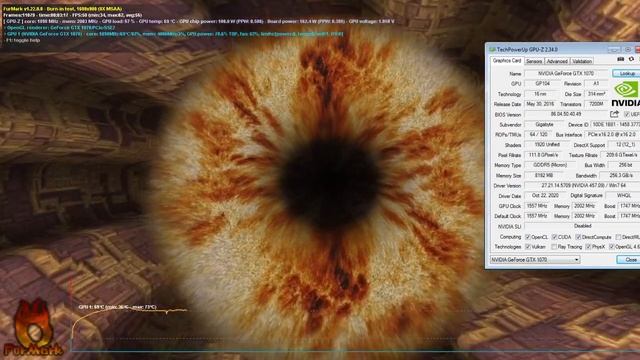Click the Die Size value 314 mm²
Viewport: 640px width, 360px height.
click(x=596, y=94)
